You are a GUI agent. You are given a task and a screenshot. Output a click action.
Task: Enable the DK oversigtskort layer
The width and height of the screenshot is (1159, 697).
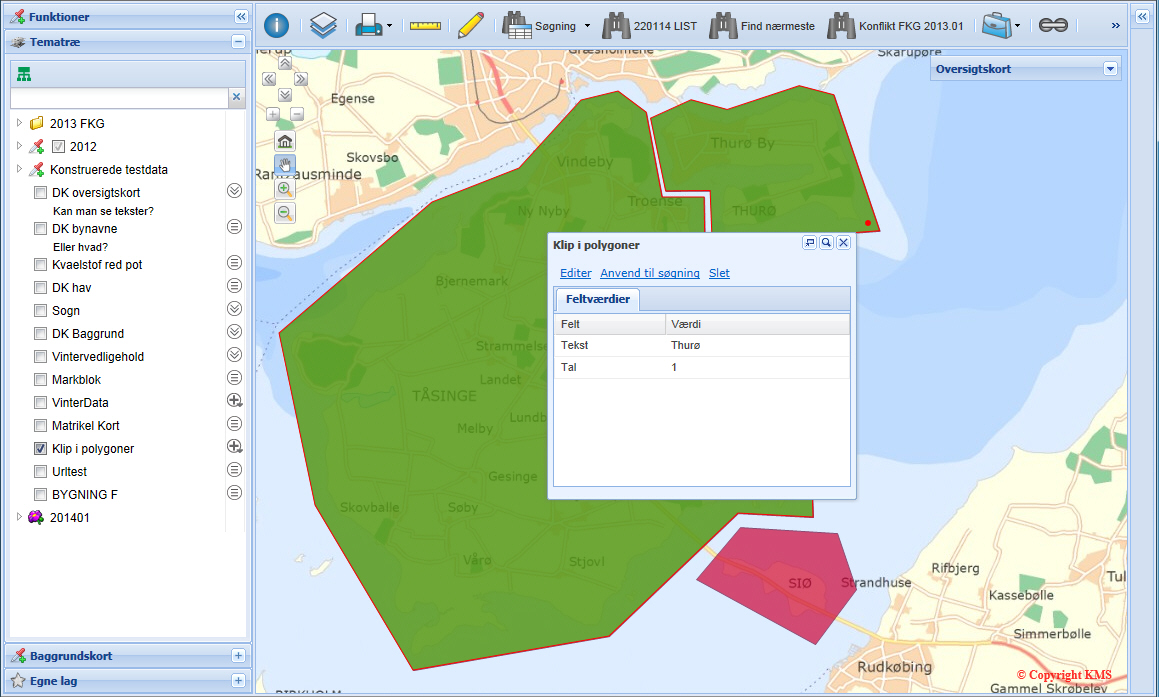41,193
